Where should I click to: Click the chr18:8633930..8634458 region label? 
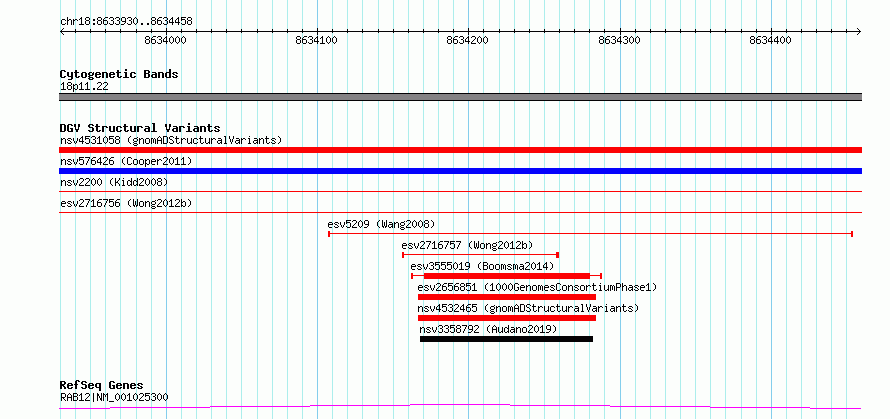tap(126, 22)
